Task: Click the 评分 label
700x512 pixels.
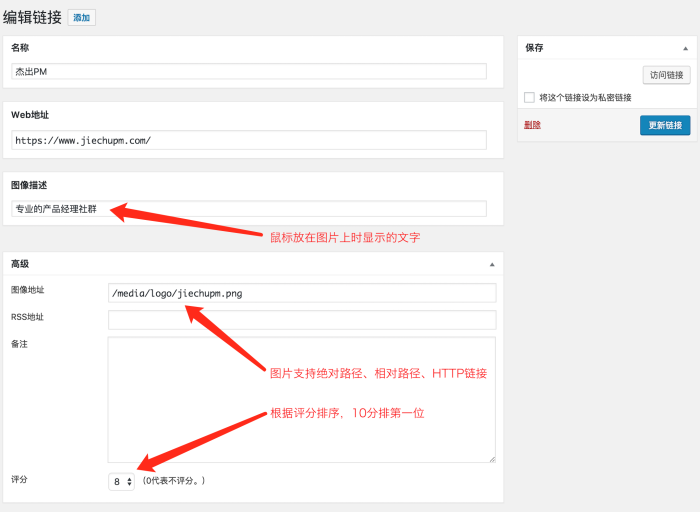Action: (x=19, y=479)
